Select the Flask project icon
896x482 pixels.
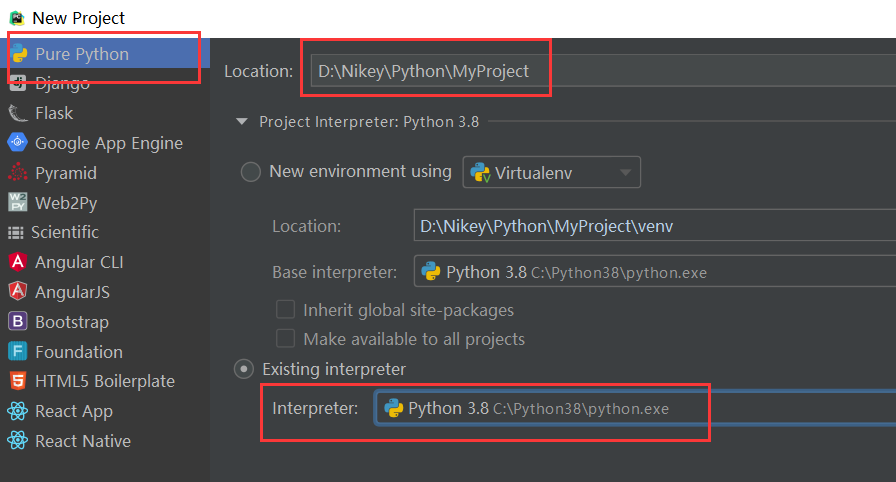pyautogui.click(x=17, y=113)
